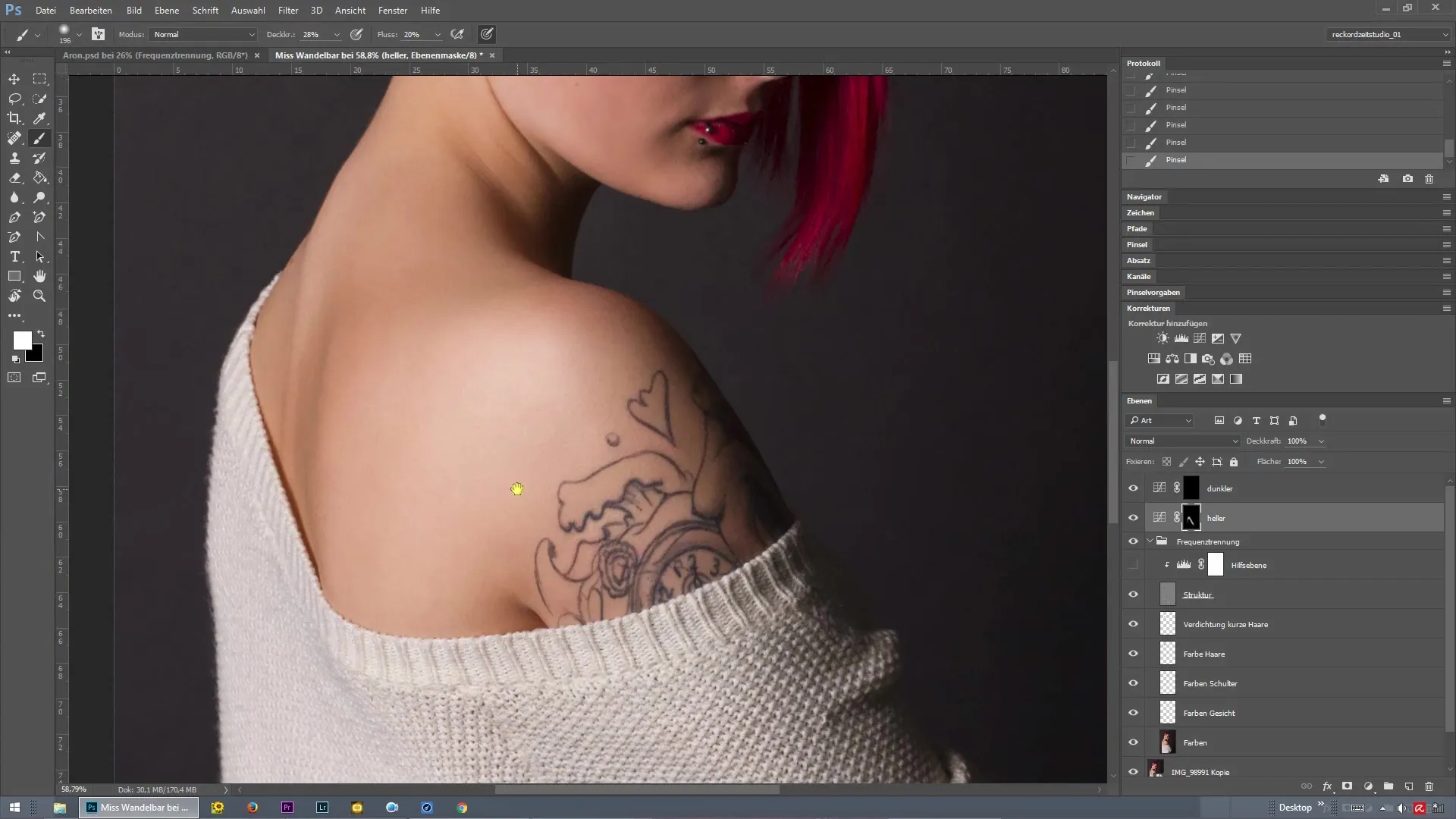Screen dimensions: 1456x819
Task: Select the Clone Stamp tool
Action: coord(14,158)
